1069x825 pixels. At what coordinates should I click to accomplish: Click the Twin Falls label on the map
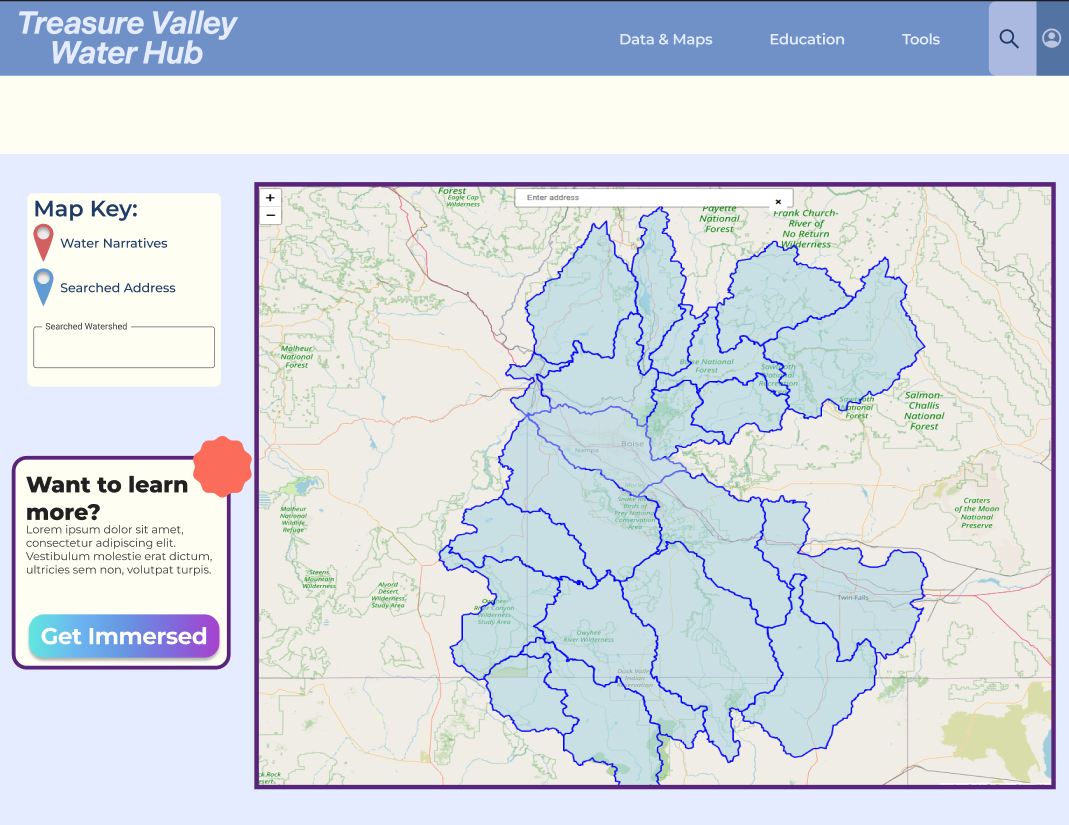[853, 597]
